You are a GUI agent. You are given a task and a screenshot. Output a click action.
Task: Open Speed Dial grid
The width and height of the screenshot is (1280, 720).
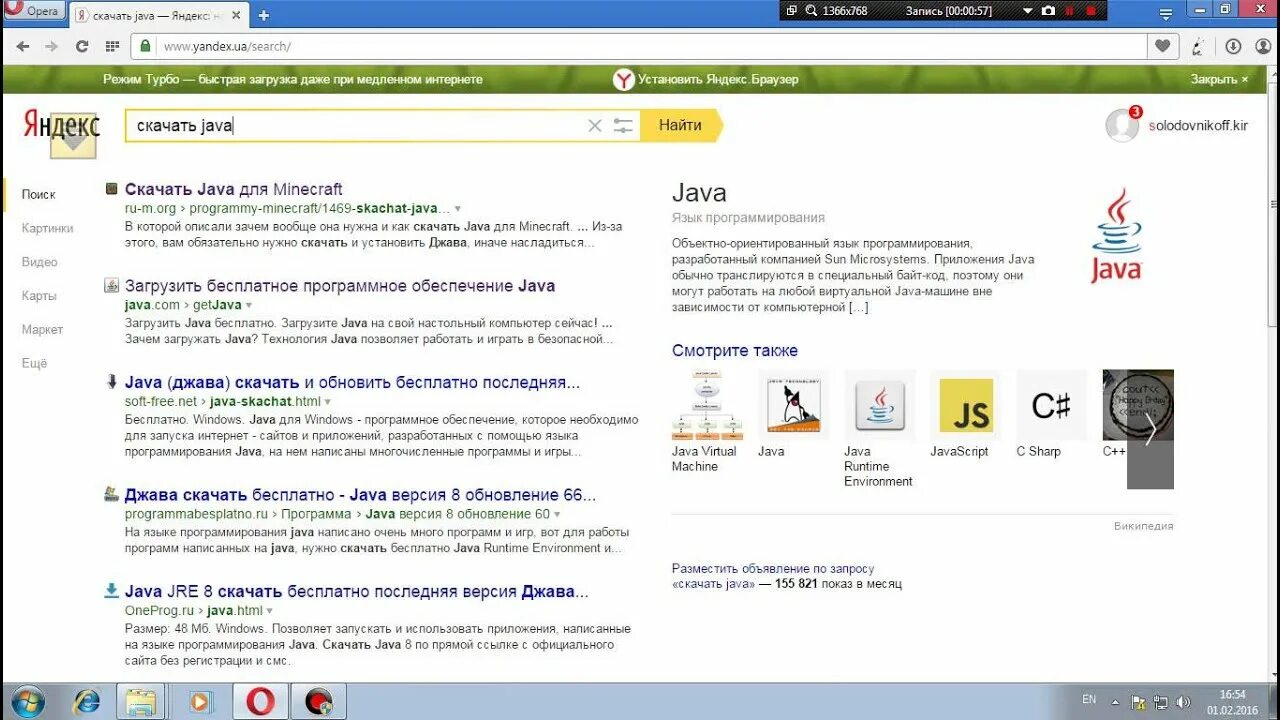(x=112, y=46)
